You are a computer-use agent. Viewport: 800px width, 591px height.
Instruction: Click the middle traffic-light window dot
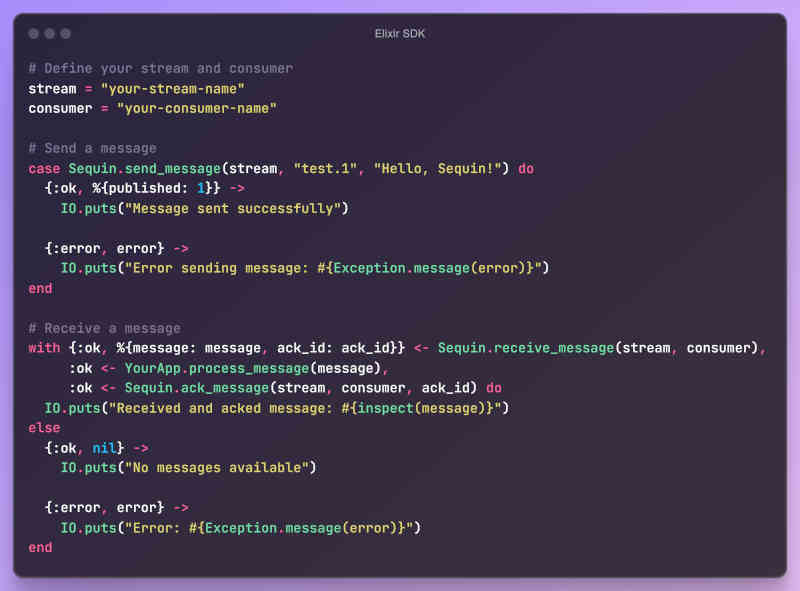49,34
